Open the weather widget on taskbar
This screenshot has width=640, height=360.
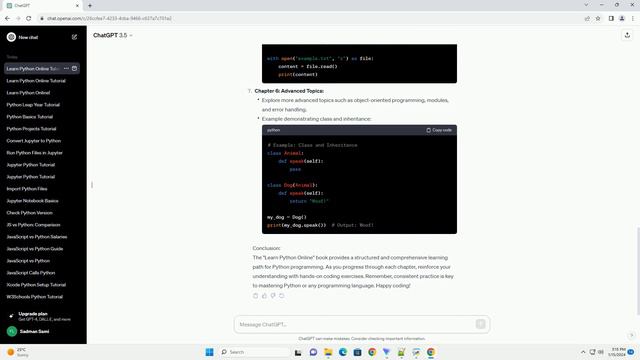pos(18,352)
